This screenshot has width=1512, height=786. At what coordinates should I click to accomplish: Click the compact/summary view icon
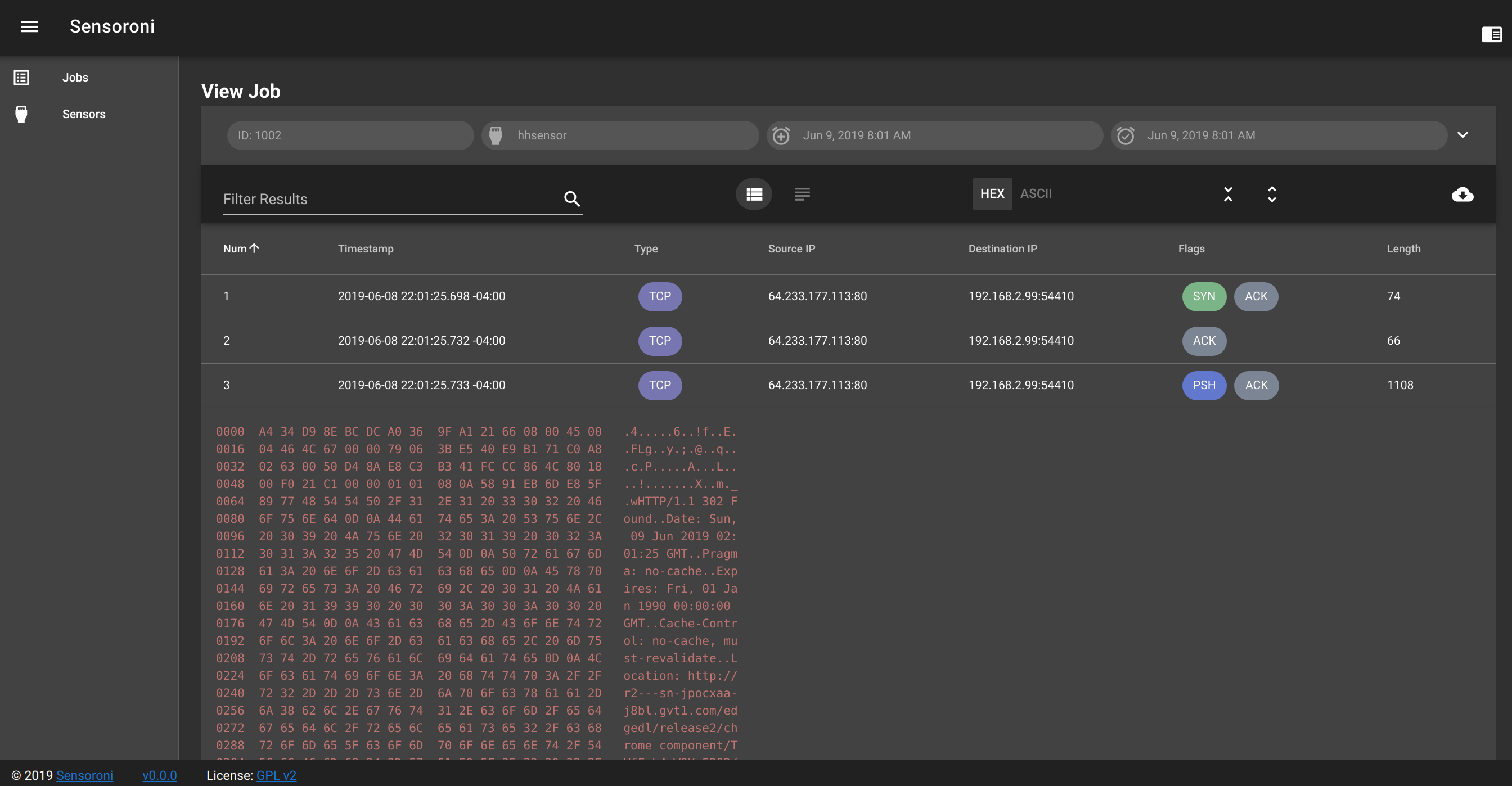(802, 194)
